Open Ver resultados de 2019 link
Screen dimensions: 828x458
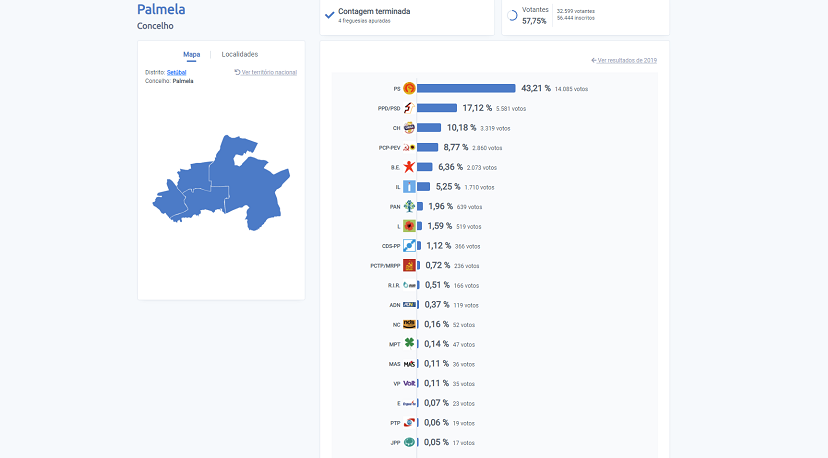(x=624, y=60)
